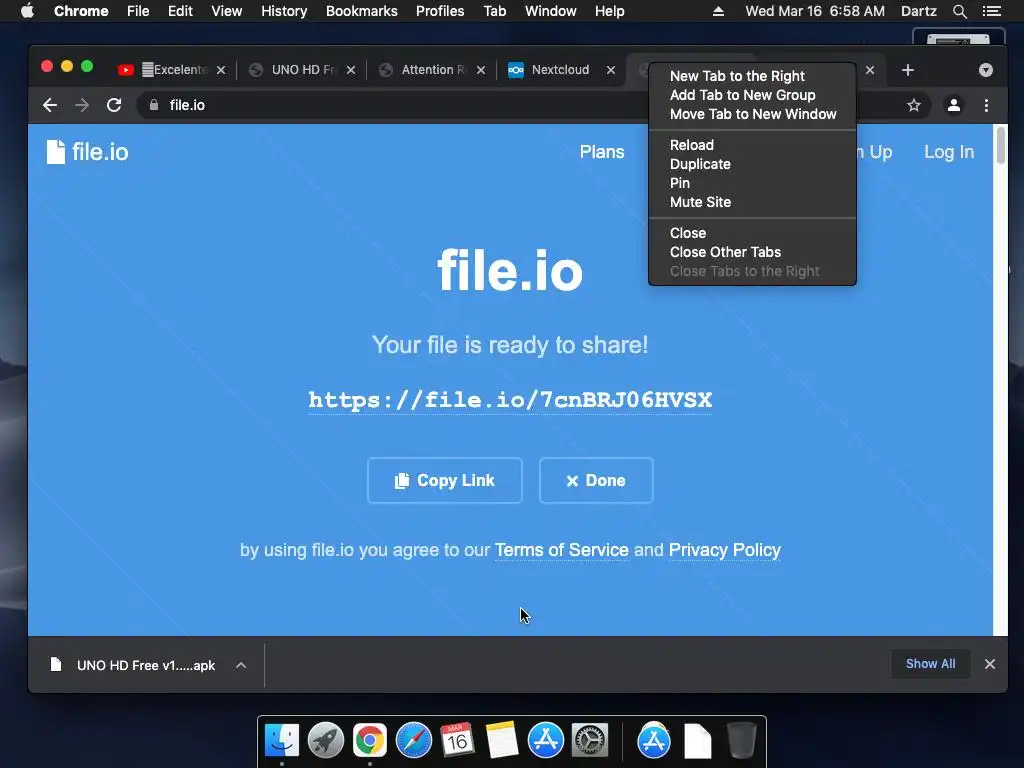The height and width of the screenshot is (768, 1024).
Task: Open the downloaded UNO HD Free apk item
Action: tap(133, 665)
